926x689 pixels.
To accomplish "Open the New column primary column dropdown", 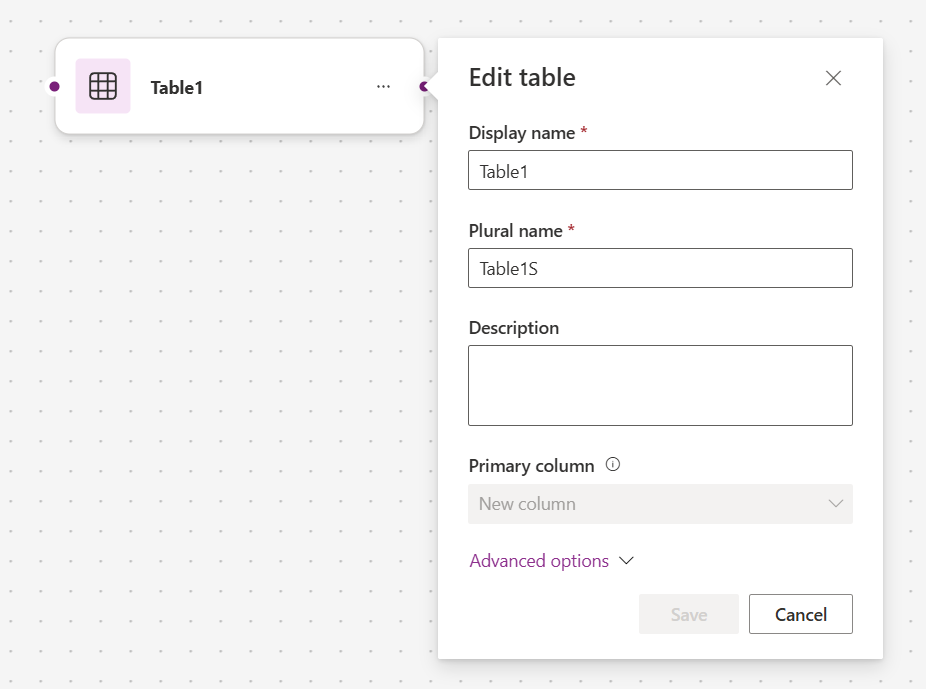I will (x=660, y=504).
